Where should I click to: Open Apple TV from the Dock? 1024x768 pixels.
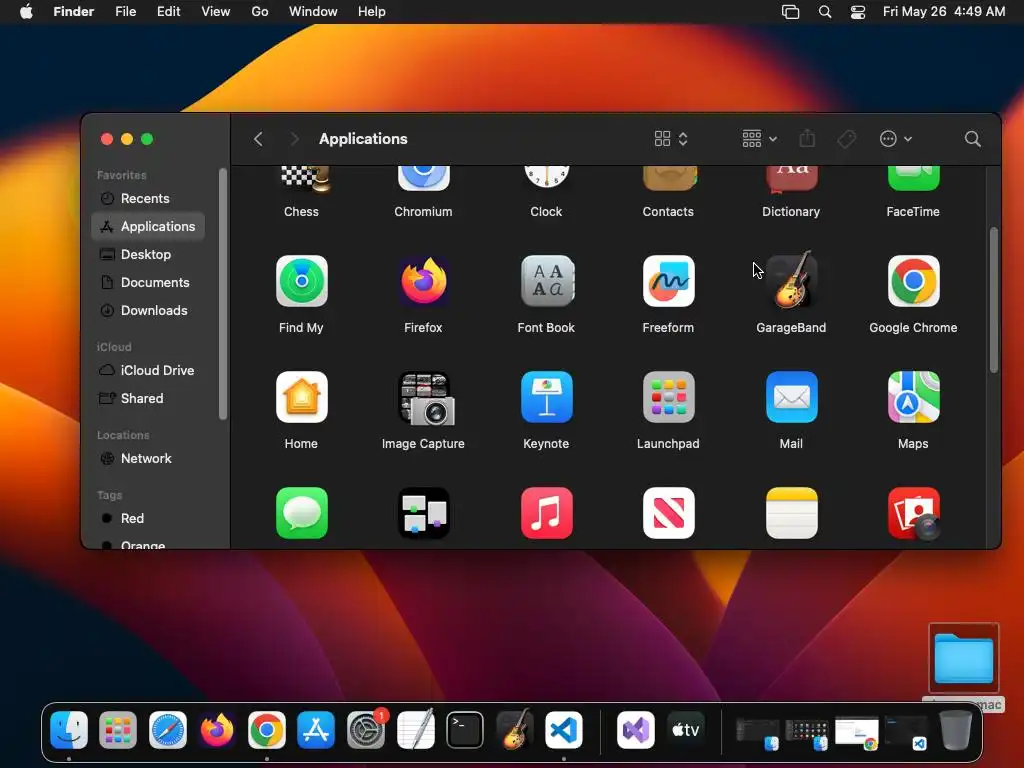[686, 730]
